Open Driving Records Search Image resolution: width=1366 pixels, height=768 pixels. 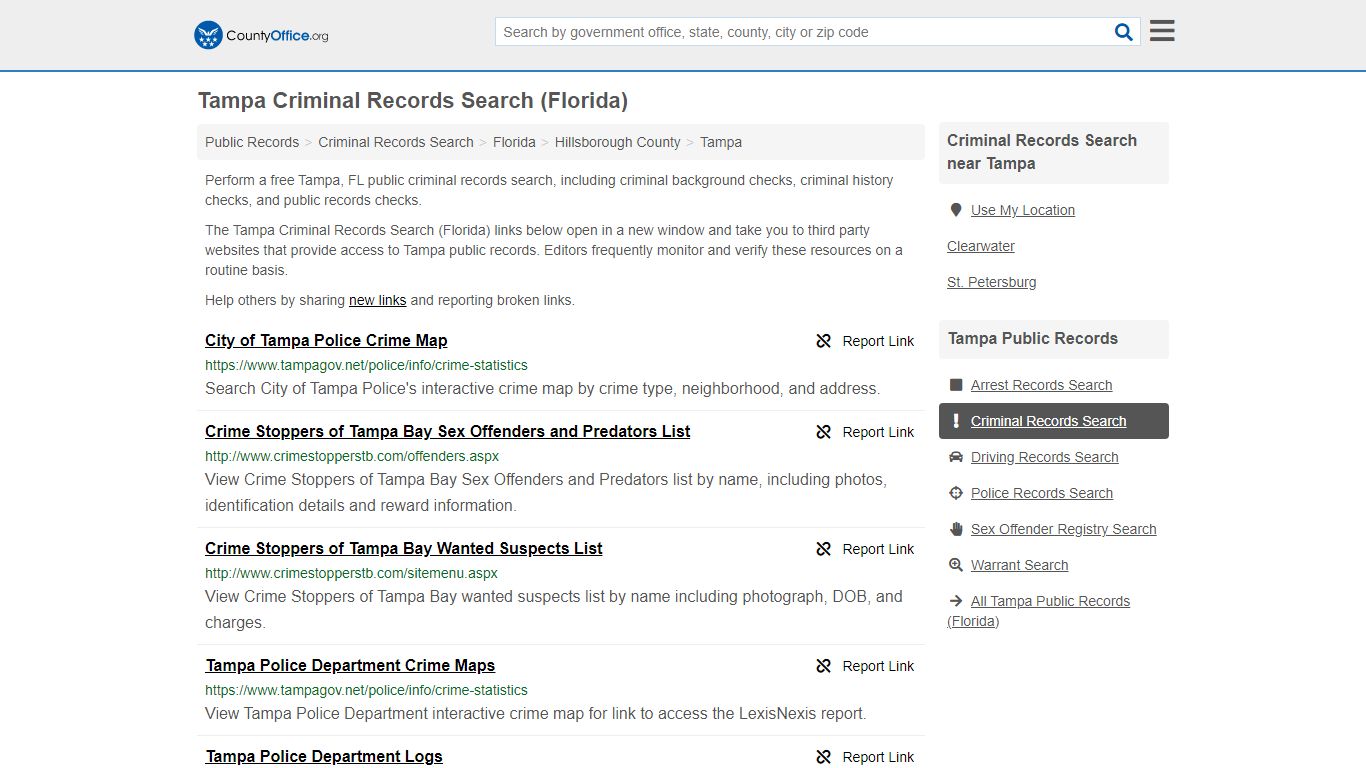point(1045,457)
